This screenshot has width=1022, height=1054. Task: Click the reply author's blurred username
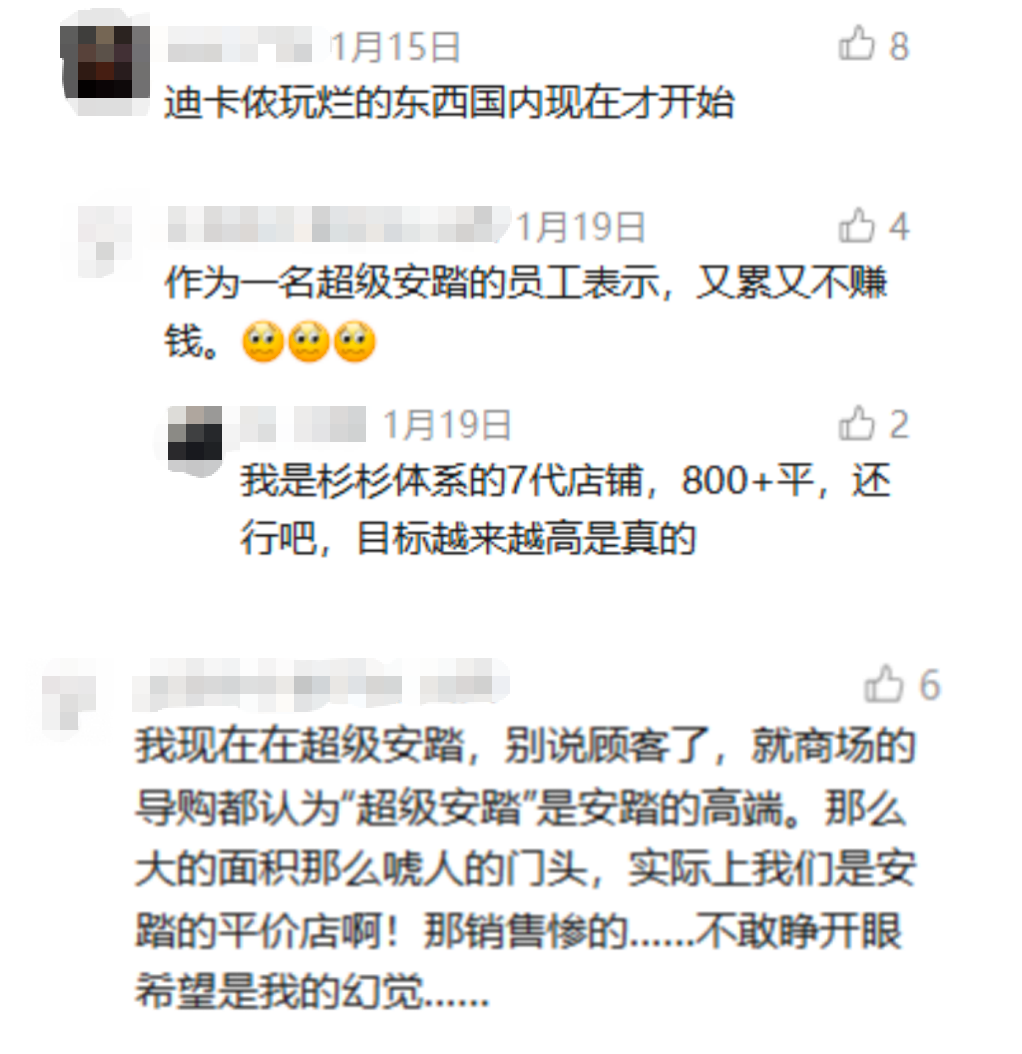coord(301,424)
